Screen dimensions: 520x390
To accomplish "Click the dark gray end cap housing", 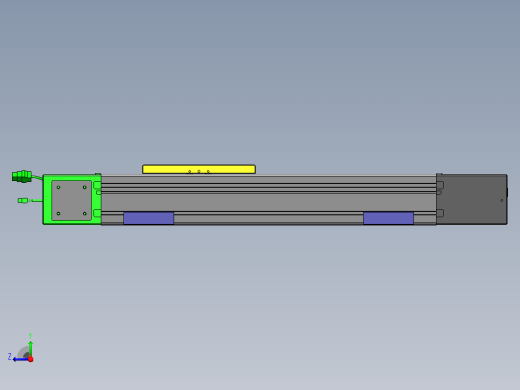I will click(472, 199).
